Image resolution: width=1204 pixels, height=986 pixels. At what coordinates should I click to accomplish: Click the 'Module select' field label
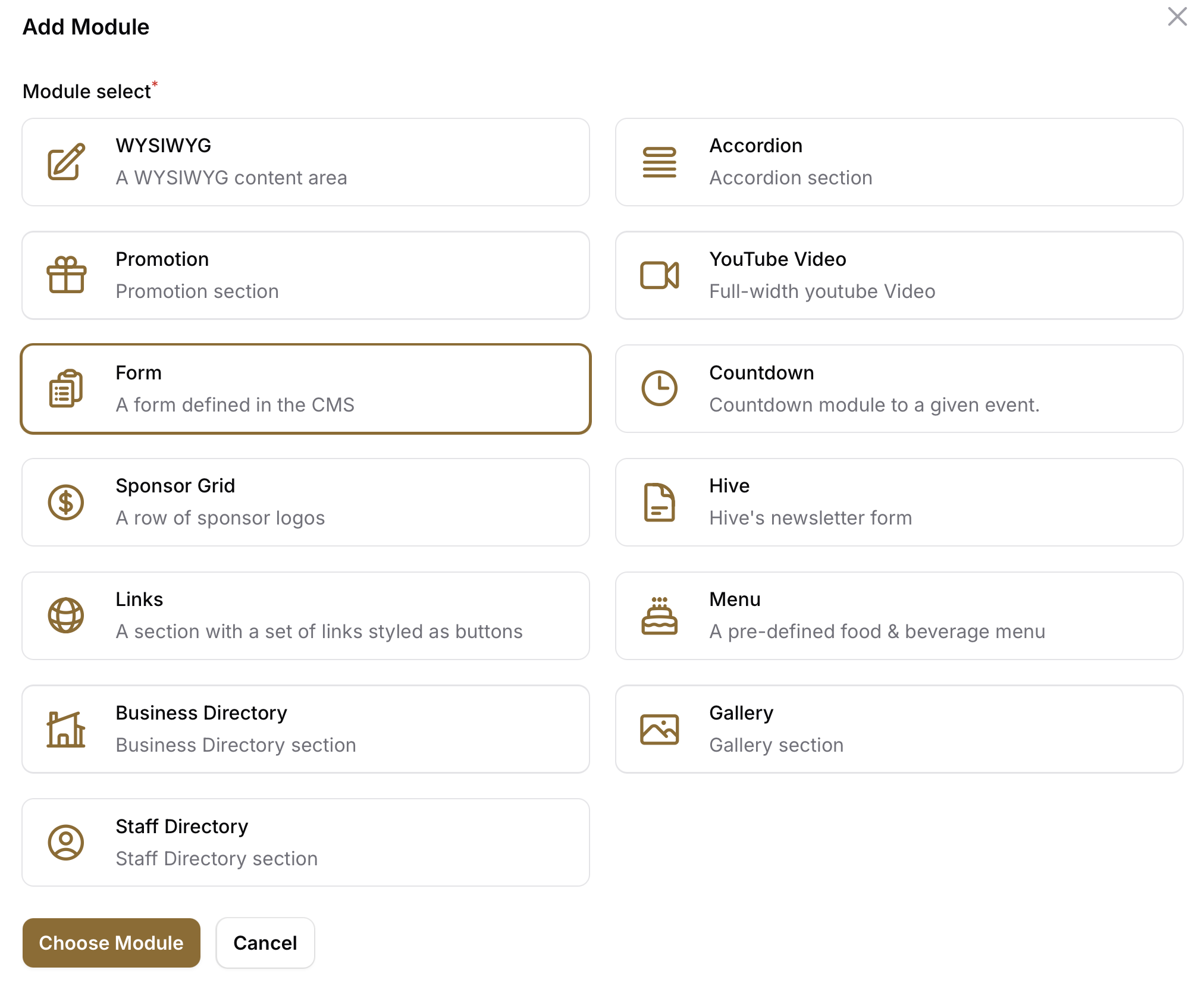click(87, 92)
